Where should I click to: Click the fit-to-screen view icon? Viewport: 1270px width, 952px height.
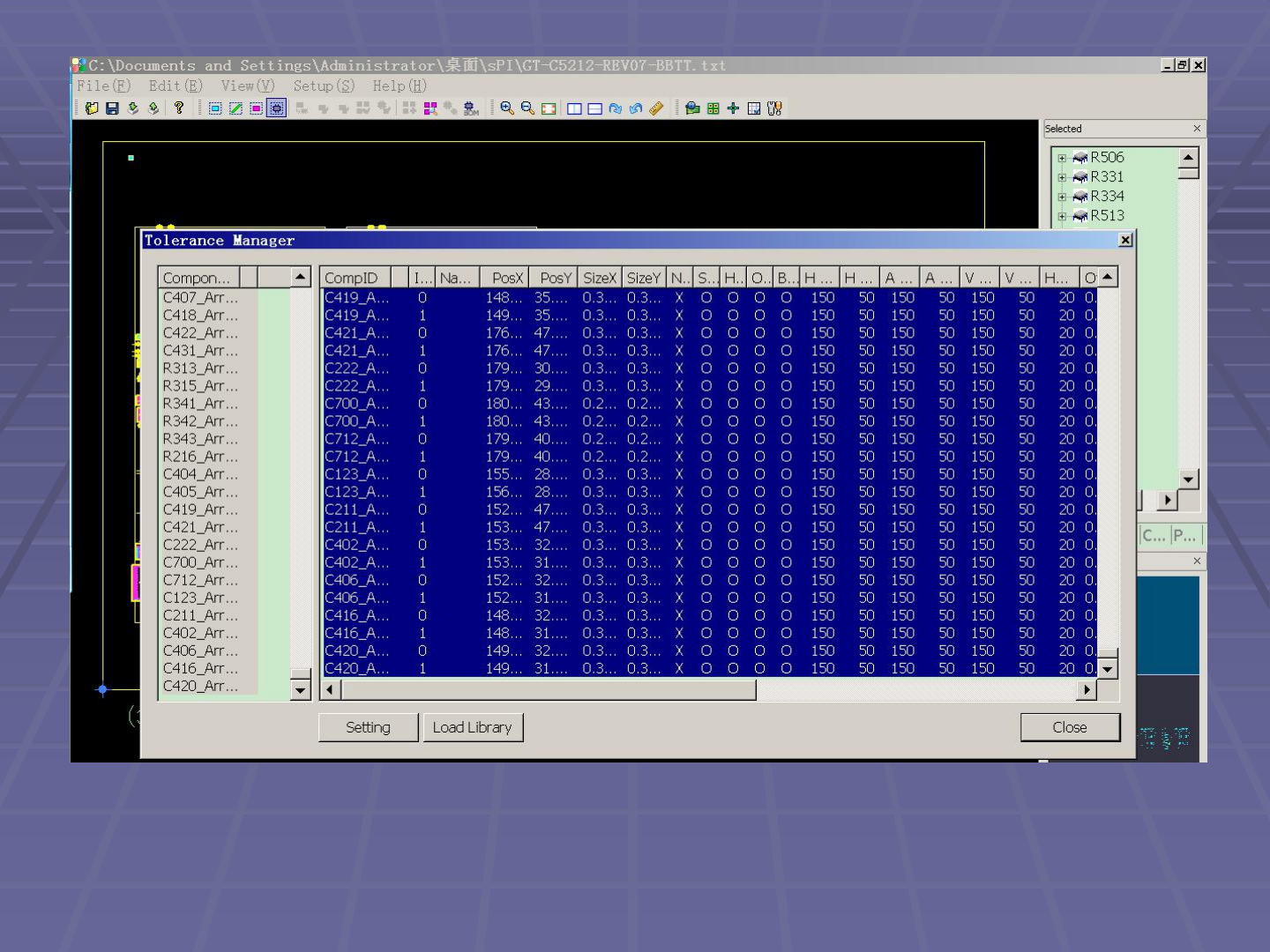point(549,108)
